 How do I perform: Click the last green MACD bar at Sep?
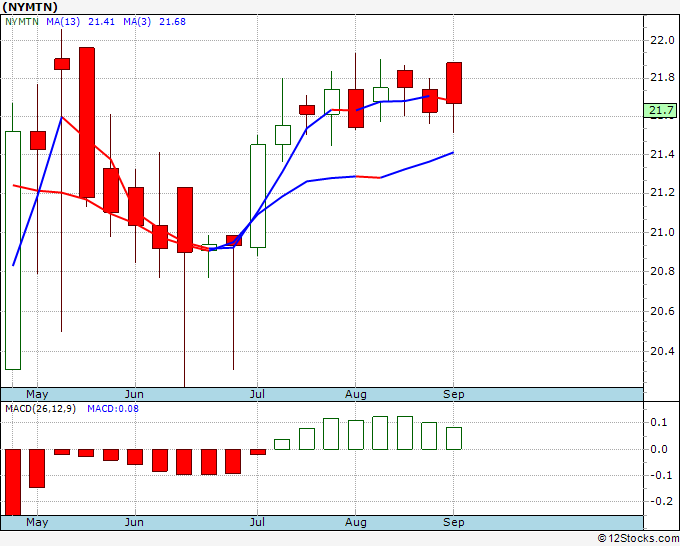454,438
